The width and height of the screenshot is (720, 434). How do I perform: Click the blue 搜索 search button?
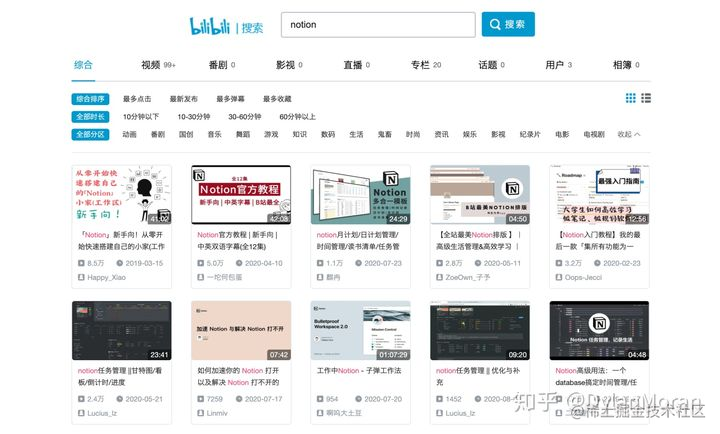[508, 24]
